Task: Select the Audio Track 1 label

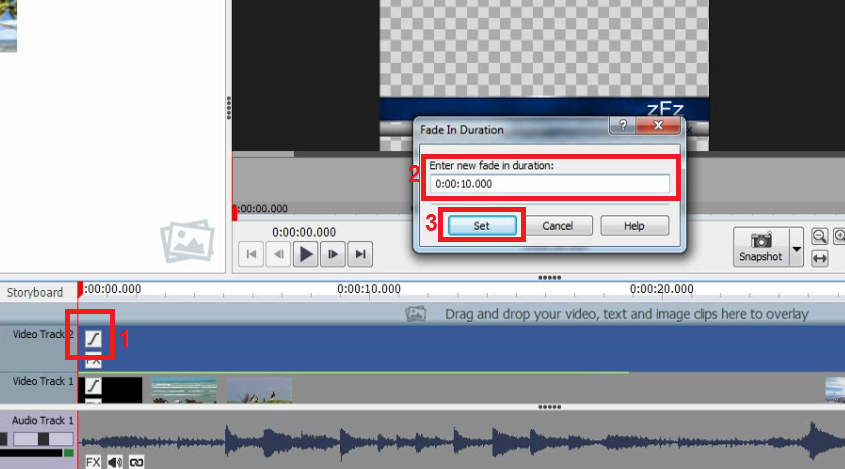Action: pos(43,420)
